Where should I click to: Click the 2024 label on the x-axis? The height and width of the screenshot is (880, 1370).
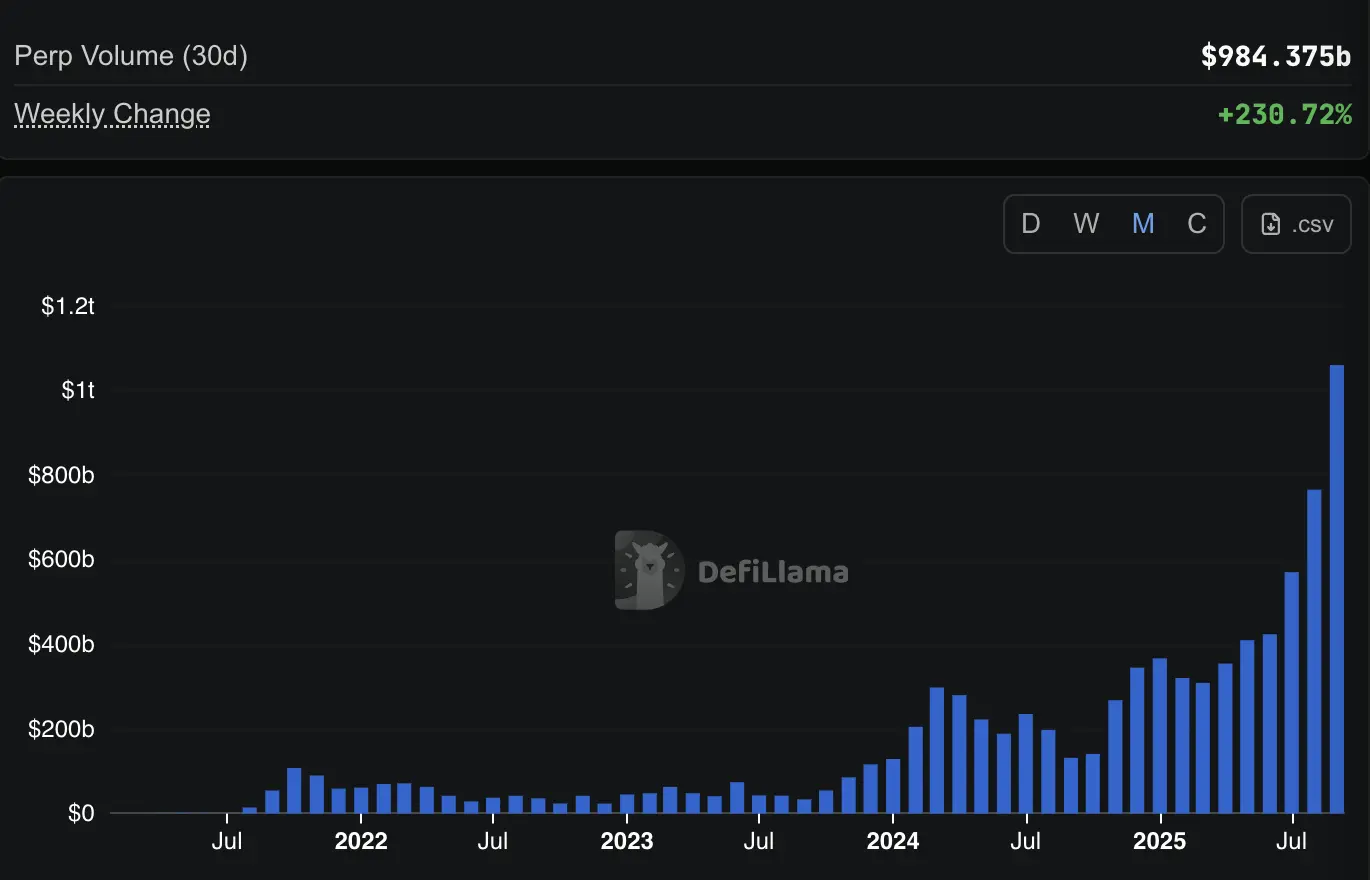pos(893,841)
